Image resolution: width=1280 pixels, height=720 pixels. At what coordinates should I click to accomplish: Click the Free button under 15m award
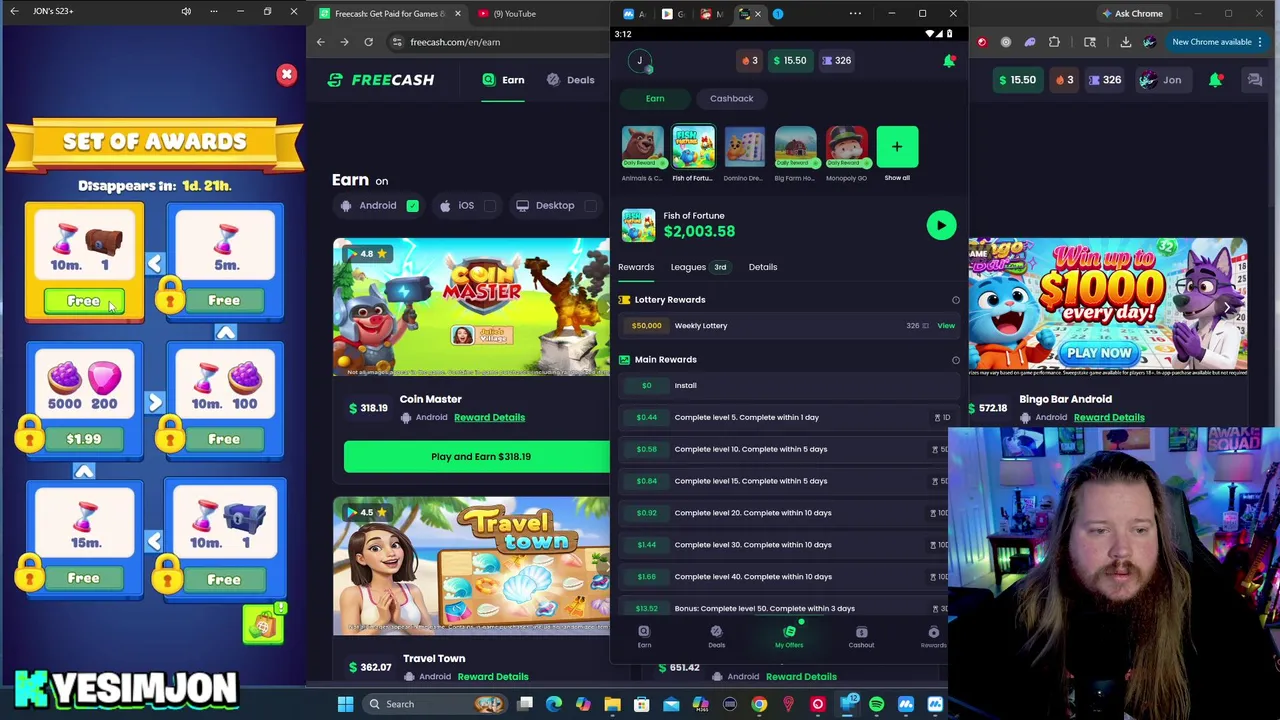[x=84, y=578]
